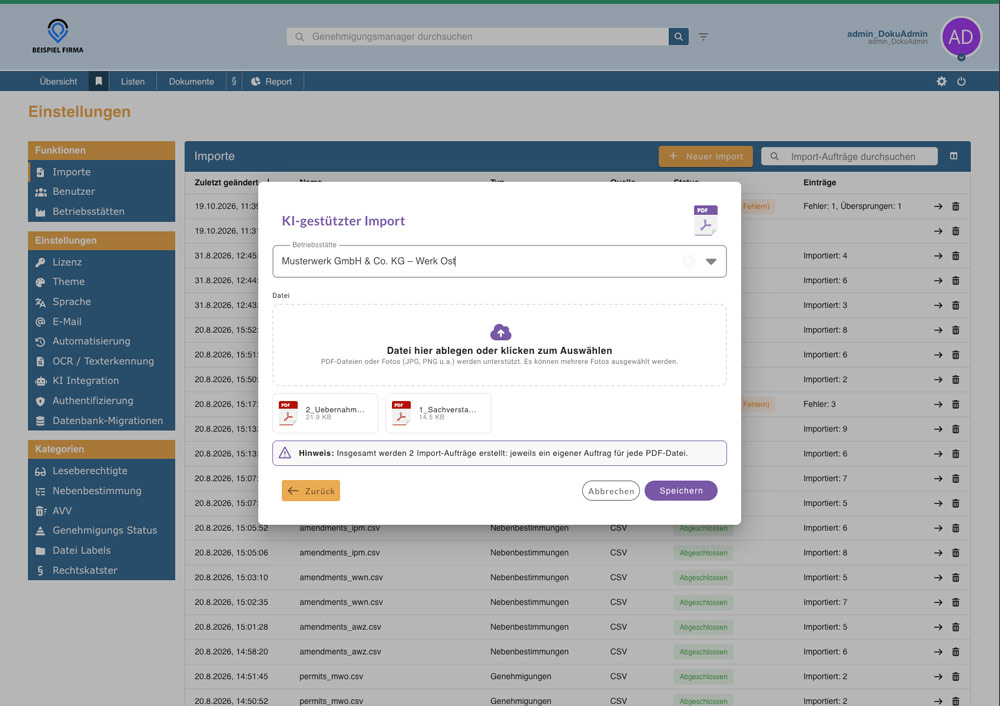Select the 2_Uebernahm… PDF file chip
The image size is (1000, 706).
(x=325, y=413)
